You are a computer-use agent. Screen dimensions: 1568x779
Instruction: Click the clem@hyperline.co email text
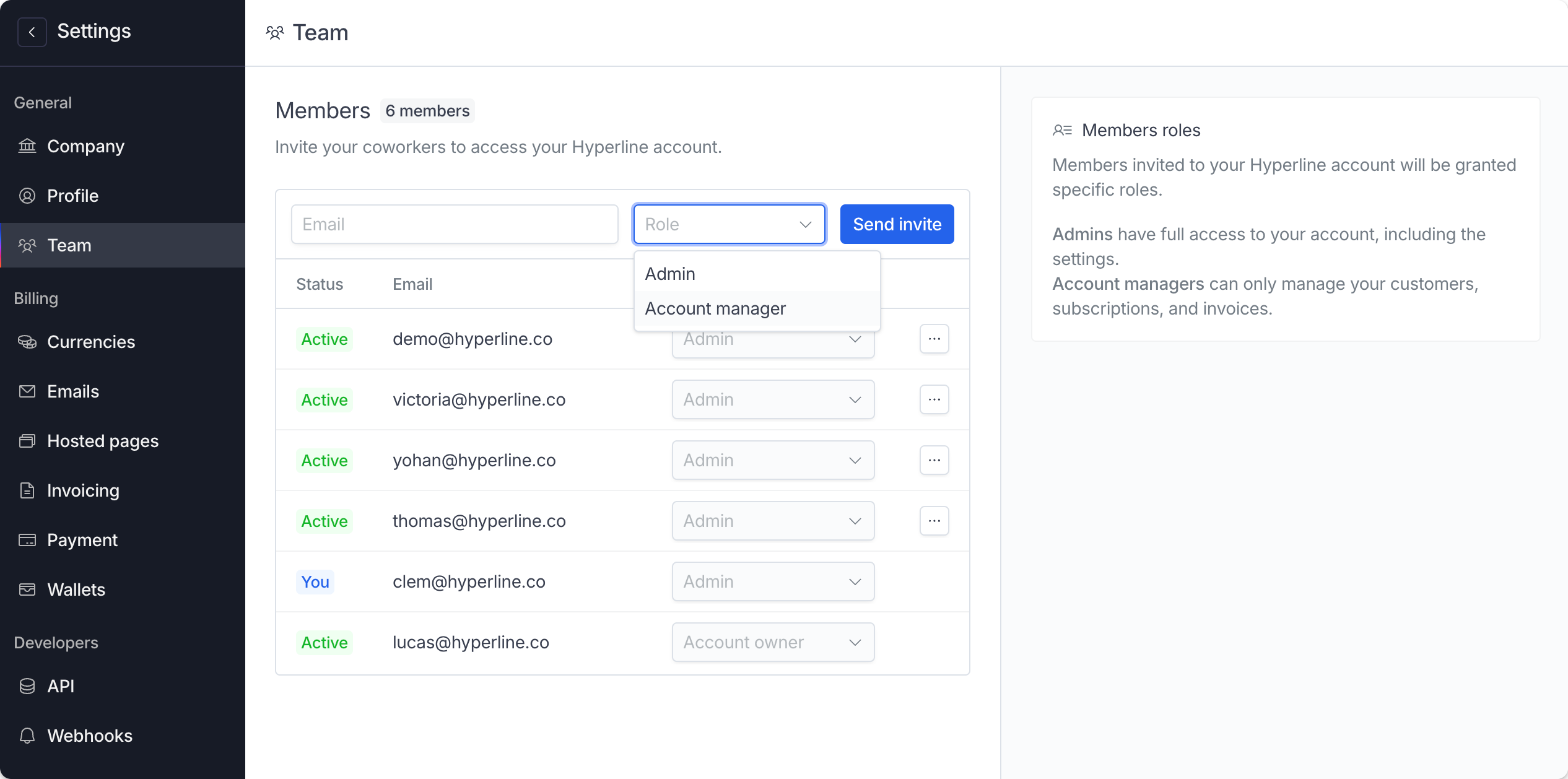(469, 582)
